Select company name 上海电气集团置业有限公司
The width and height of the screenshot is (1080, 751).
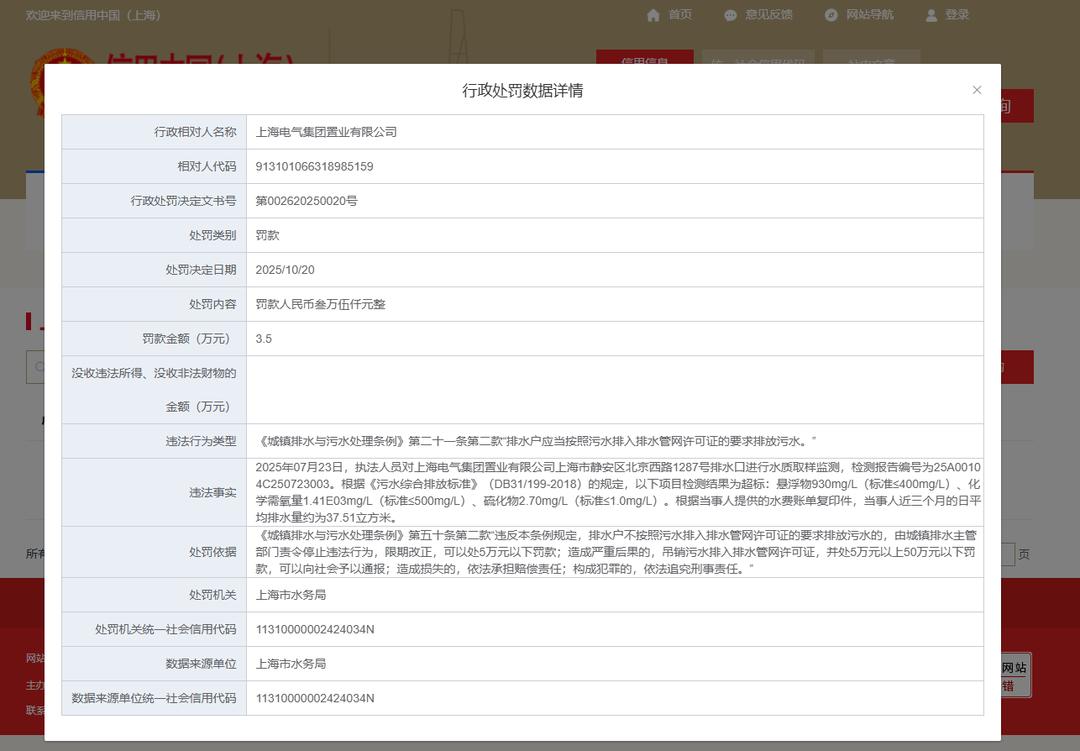327,132
